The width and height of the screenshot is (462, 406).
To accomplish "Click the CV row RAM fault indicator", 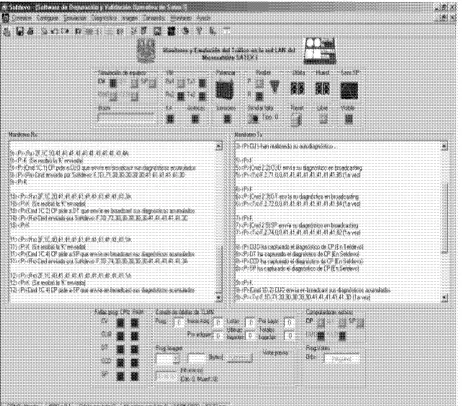I will (x=134, y=322).
